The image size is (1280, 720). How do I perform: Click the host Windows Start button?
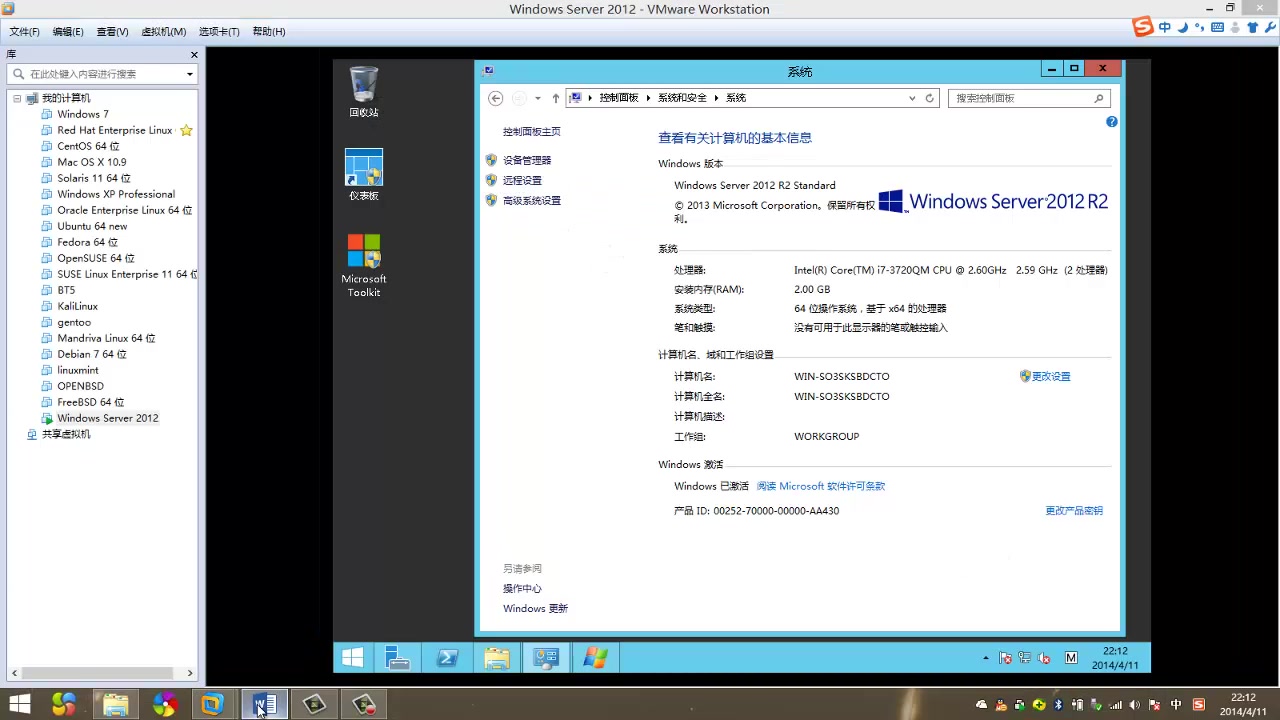19,704
